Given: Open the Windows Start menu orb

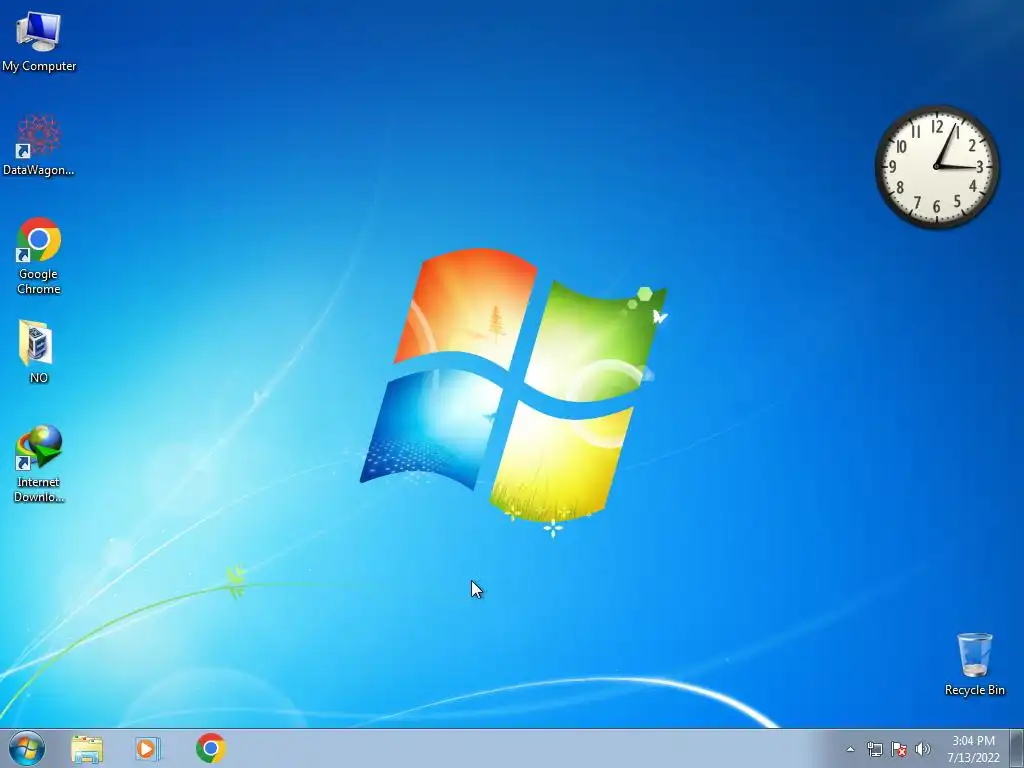Looking at the screenshot, I should [x=27, y=748].
